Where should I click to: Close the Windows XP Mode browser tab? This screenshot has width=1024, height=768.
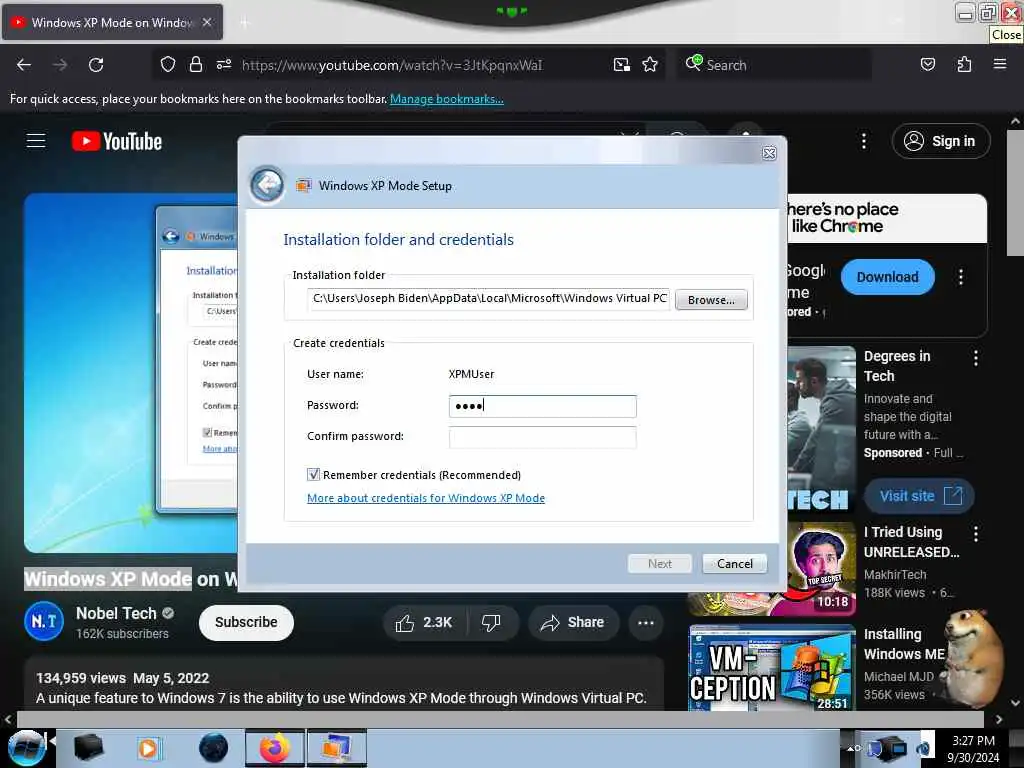point(207,22)
